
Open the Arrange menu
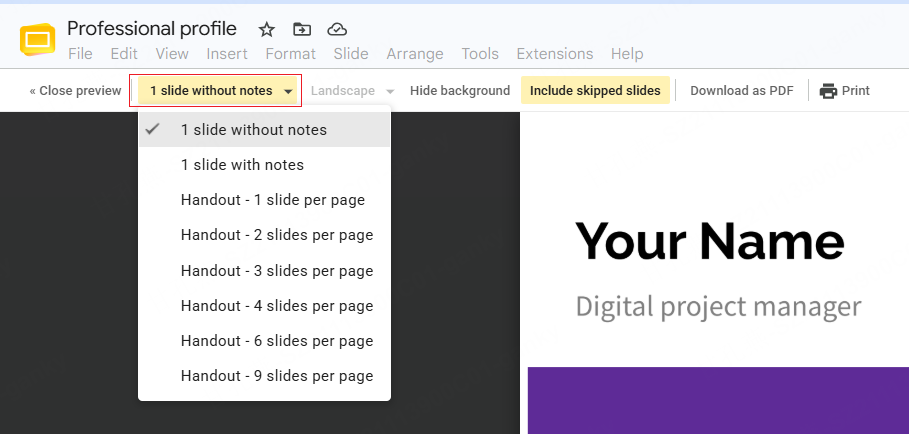[415, 54]
